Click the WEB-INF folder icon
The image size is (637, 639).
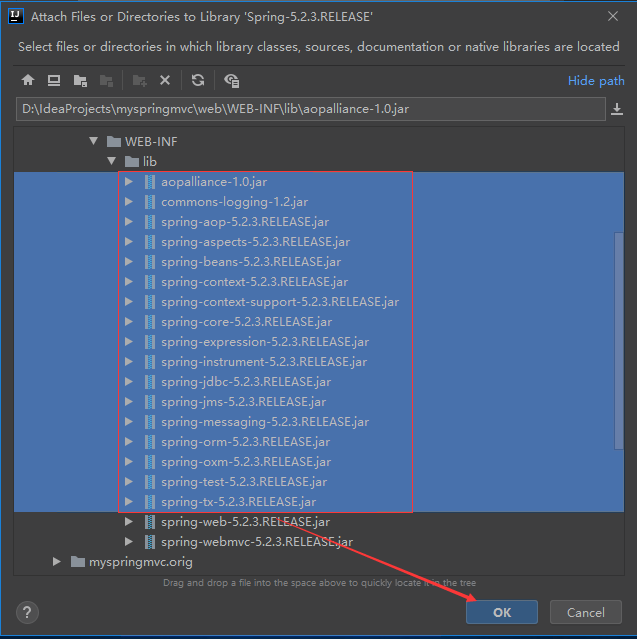[114, 142]
